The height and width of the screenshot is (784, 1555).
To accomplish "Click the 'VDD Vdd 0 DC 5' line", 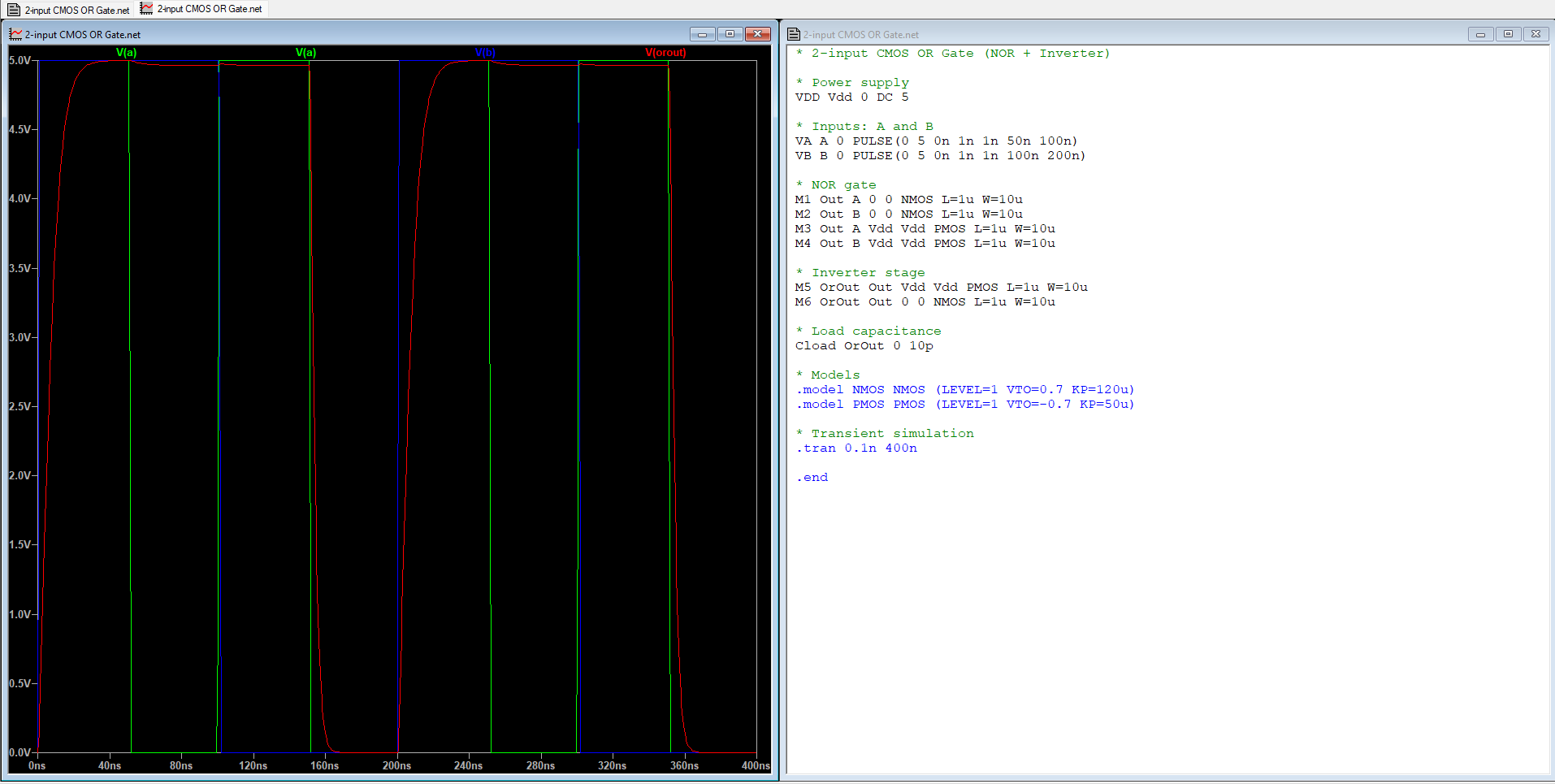I will (851, 97).
